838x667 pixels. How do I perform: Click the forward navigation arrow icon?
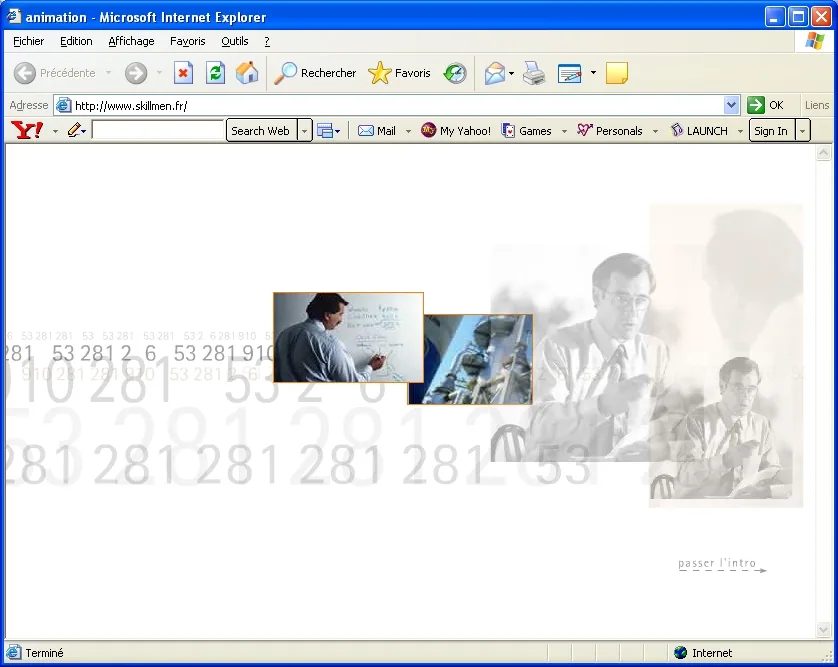[136, 73]
